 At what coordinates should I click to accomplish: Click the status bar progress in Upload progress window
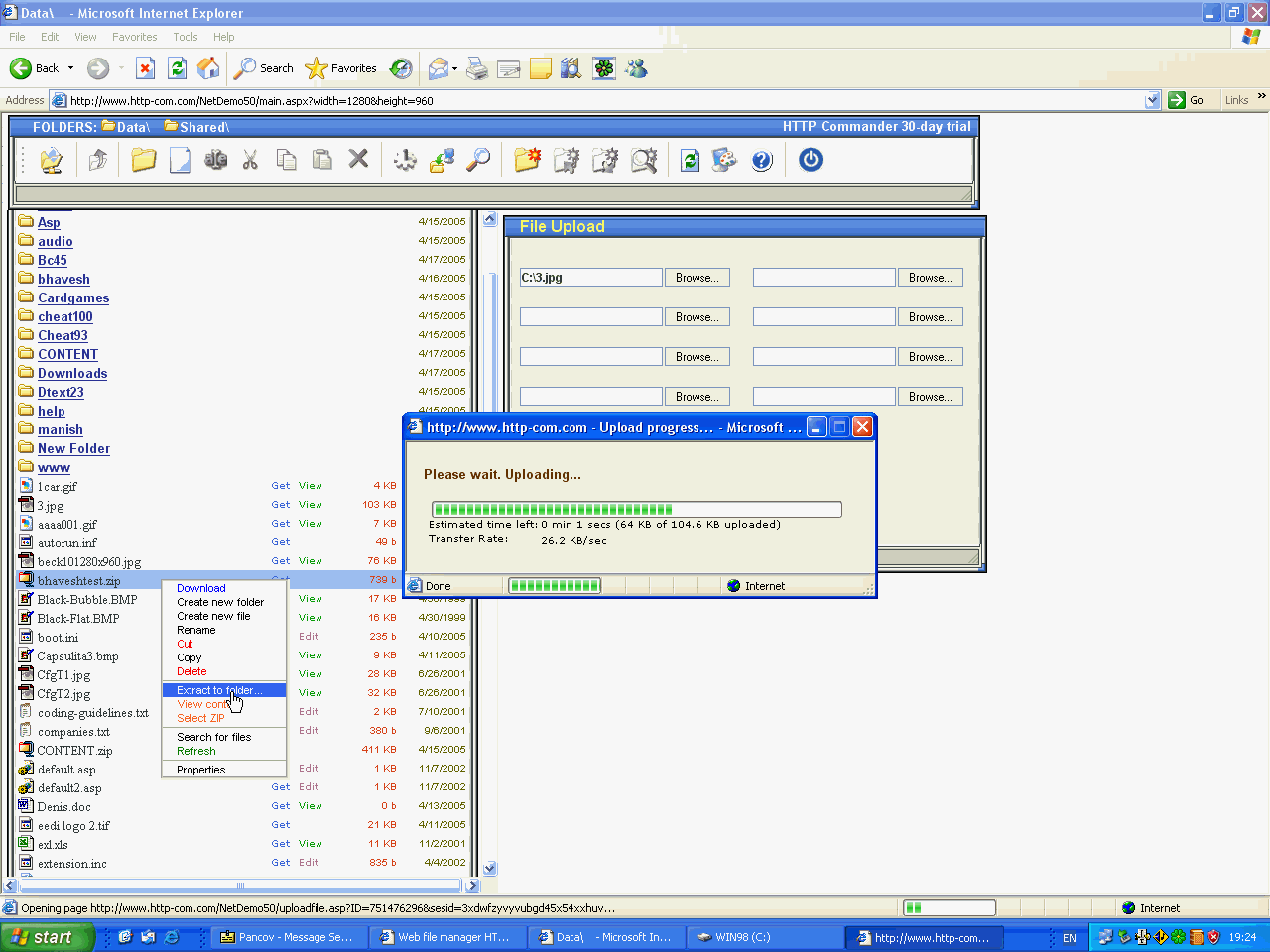point(555,586)
